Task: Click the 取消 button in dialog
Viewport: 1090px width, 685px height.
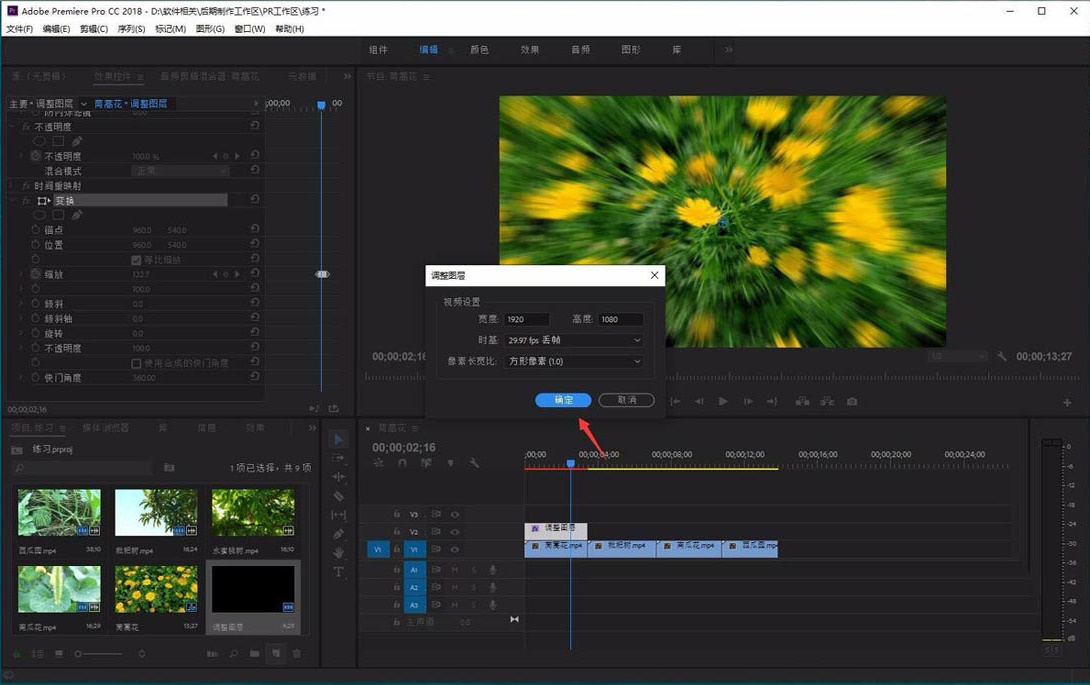Action: (x=626, y=400)
